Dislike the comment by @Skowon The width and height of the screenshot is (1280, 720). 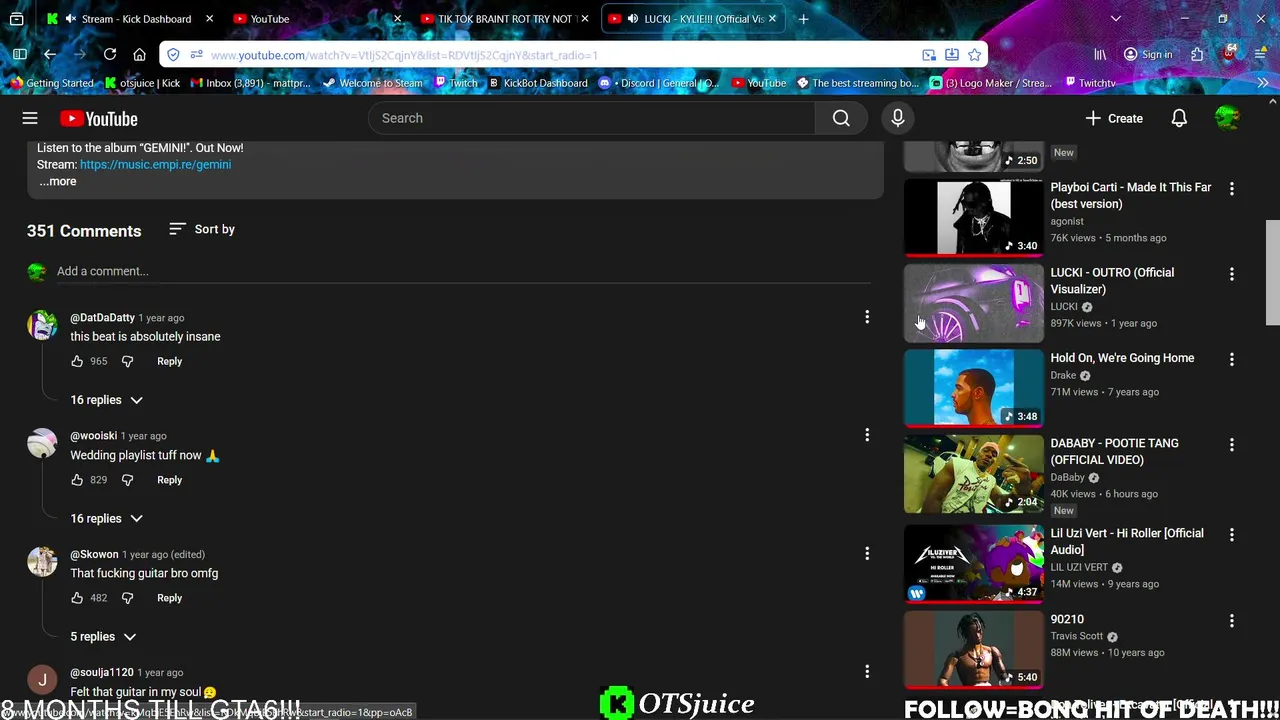click(x=127, y=598)
